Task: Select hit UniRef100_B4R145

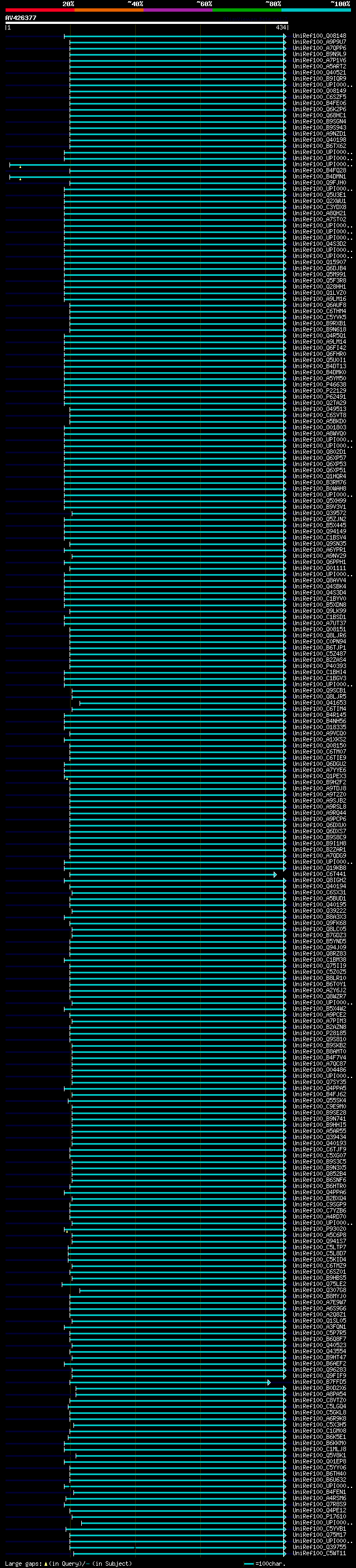Action: click(319, 715)
